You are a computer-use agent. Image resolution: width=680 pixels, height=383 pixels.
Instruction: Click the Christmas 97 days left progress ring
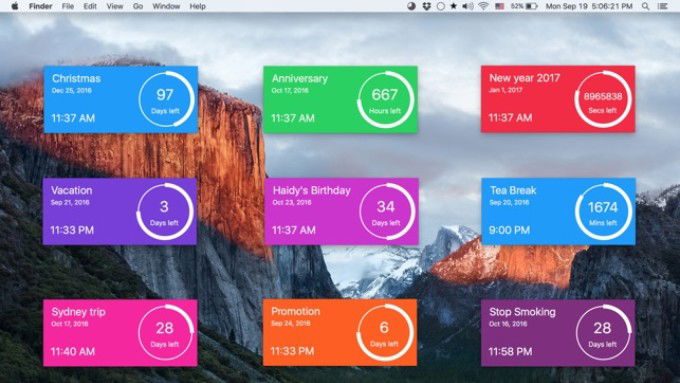166,99
